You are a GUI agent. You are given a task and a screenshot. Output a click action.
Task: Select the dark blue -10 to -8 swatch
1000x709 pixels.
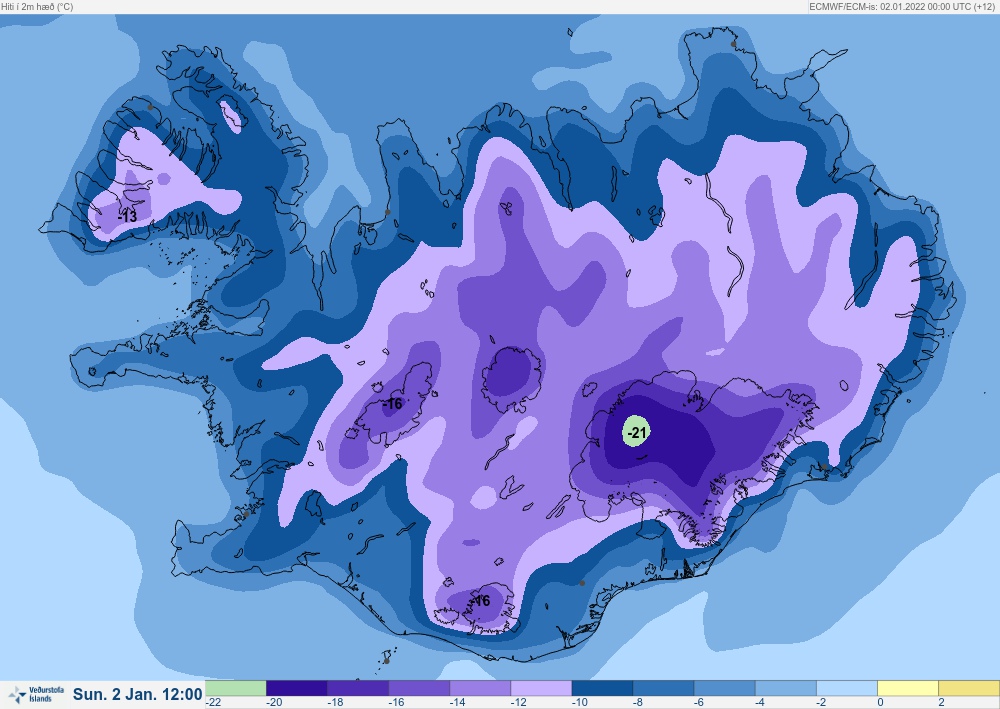603,688
